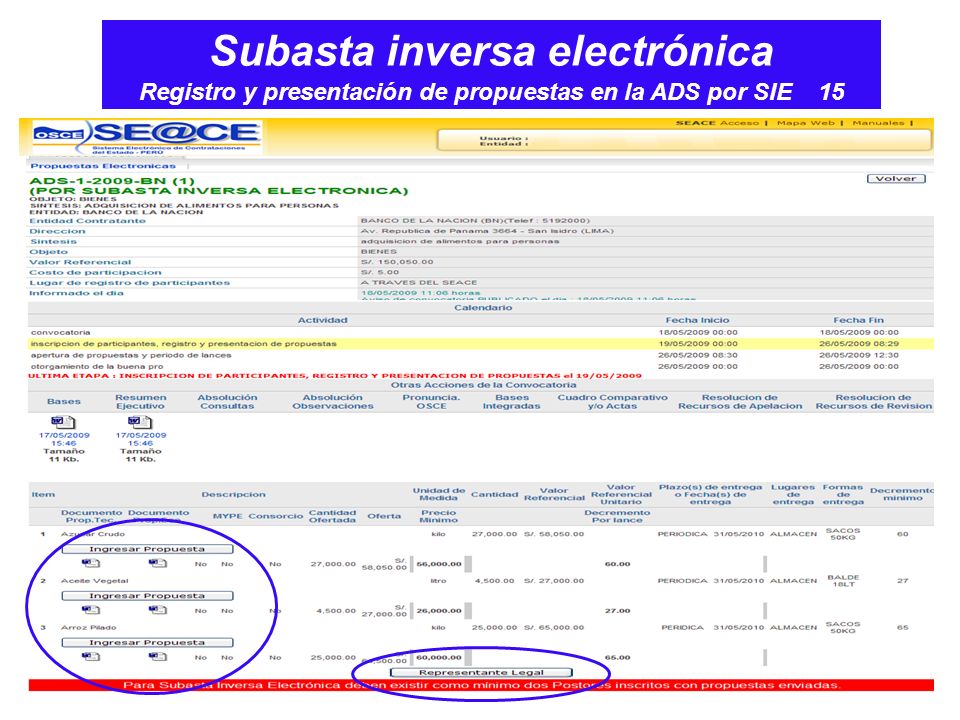
Task: Open Aceite Vegetal economic proposal document icon
Action: coord(157,610)
